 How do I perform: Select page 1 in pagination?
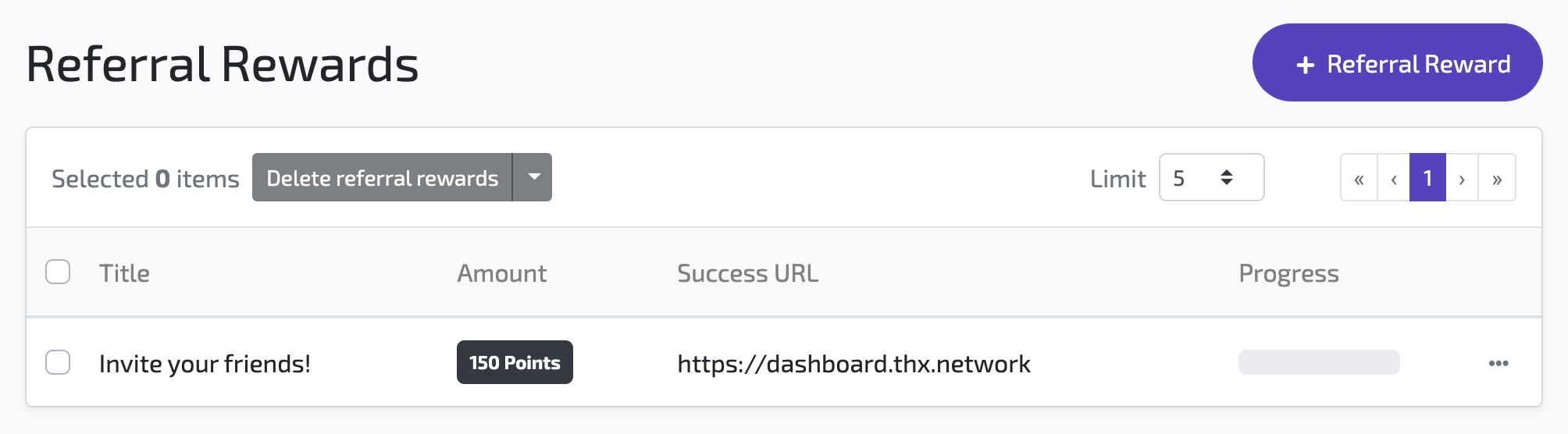coord(1427,177)
